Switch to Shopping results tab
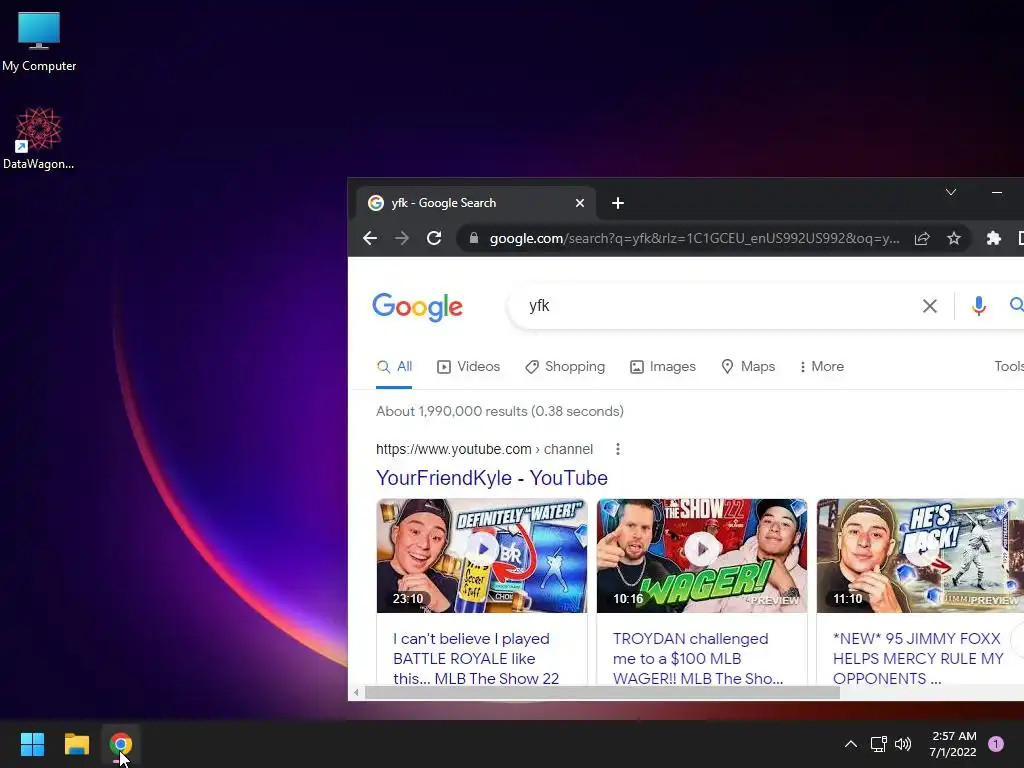This screenshot has height=768, width=1024. 565,366
